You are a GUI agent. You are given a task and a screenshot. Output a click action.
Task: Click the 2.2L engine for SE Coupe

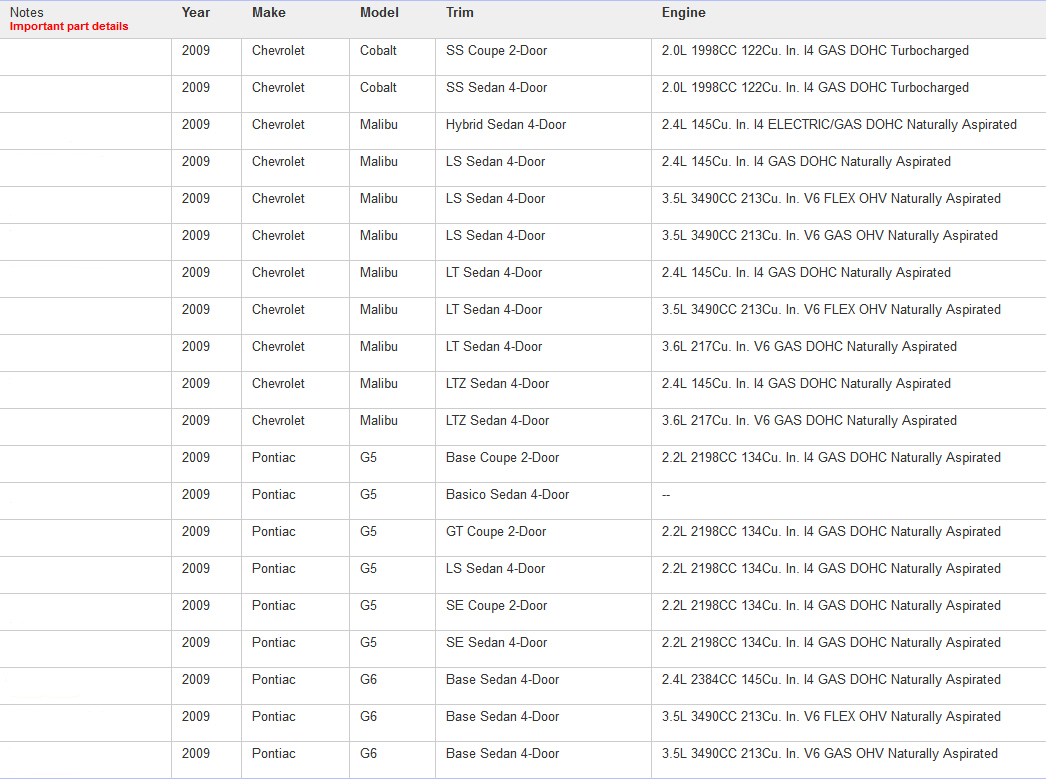pyautogui.click(x=831, y=606)
